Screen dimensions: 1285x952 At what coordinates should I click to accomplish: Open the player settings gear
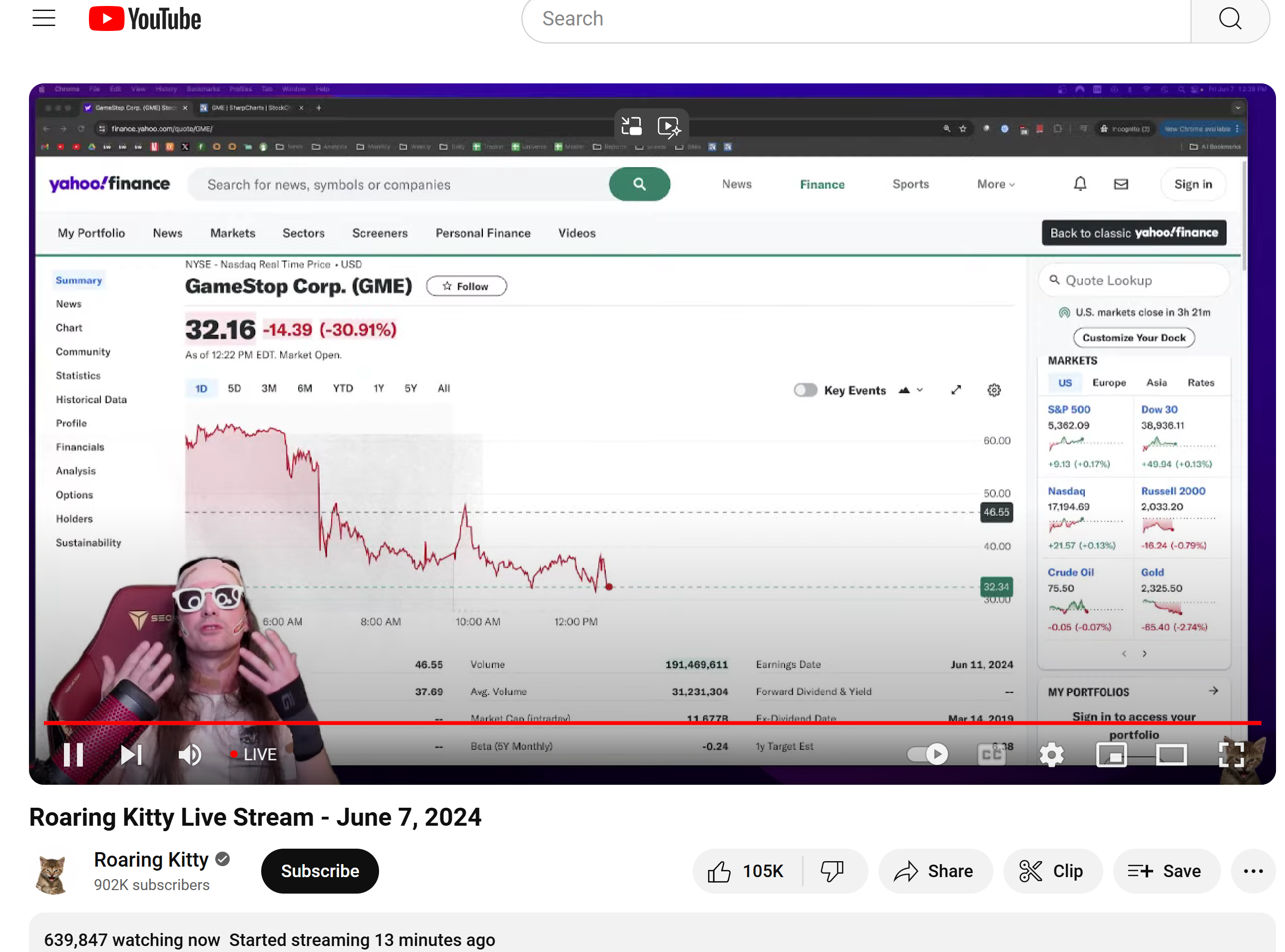1051,754
